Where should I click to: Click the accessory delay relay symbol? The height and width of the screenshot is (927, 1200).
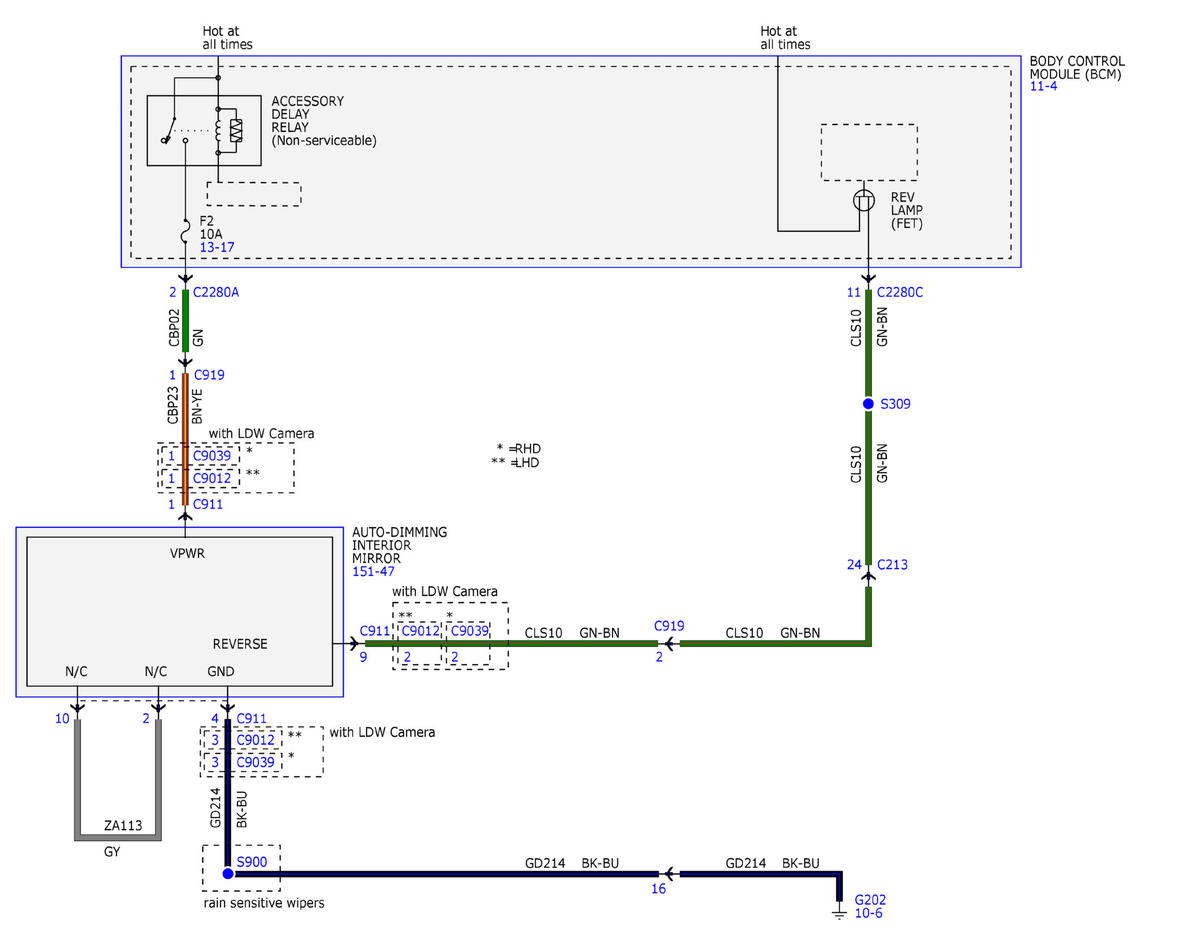(x=203, y=130)
